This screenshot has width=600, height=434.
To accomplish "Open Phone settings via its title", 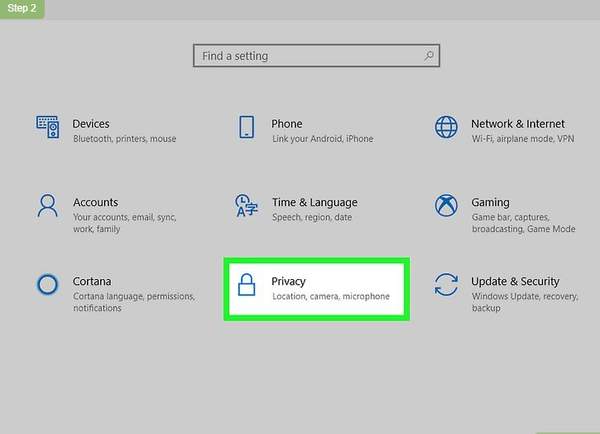I will pos(286,123).
